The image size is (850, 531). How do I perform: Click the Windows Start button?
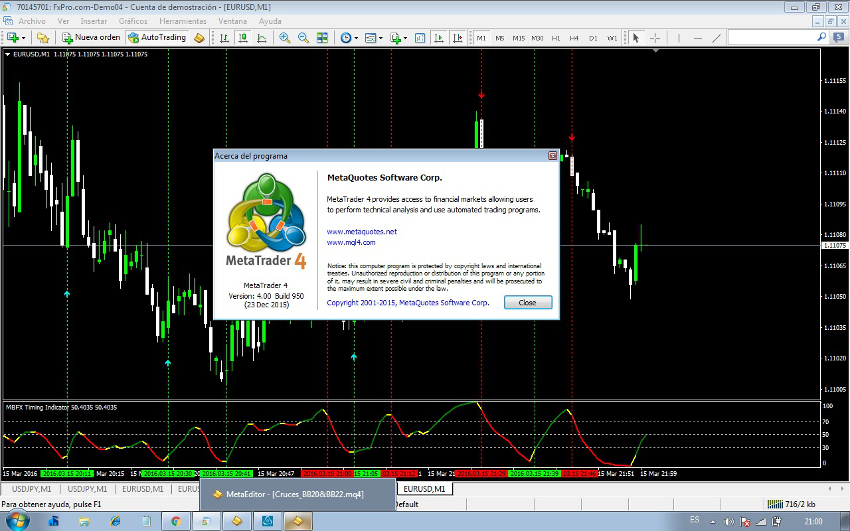click(17, 520)
